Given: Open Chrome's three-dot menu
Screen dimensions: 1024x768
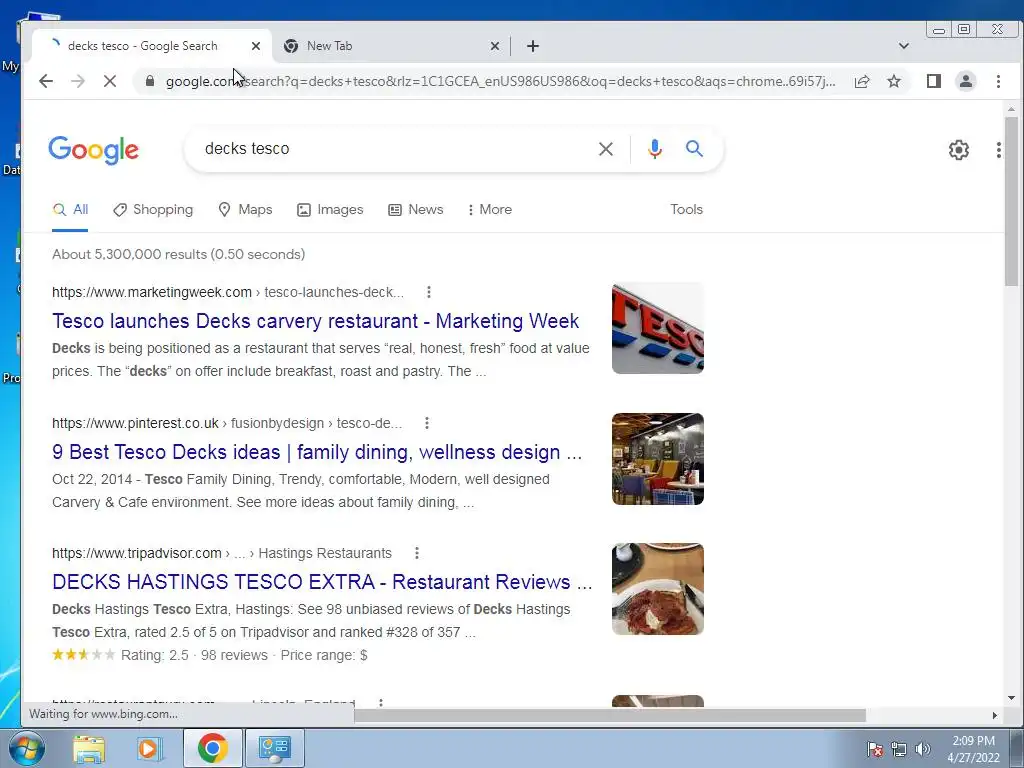Looking at the screenshot, I should 998,81.
